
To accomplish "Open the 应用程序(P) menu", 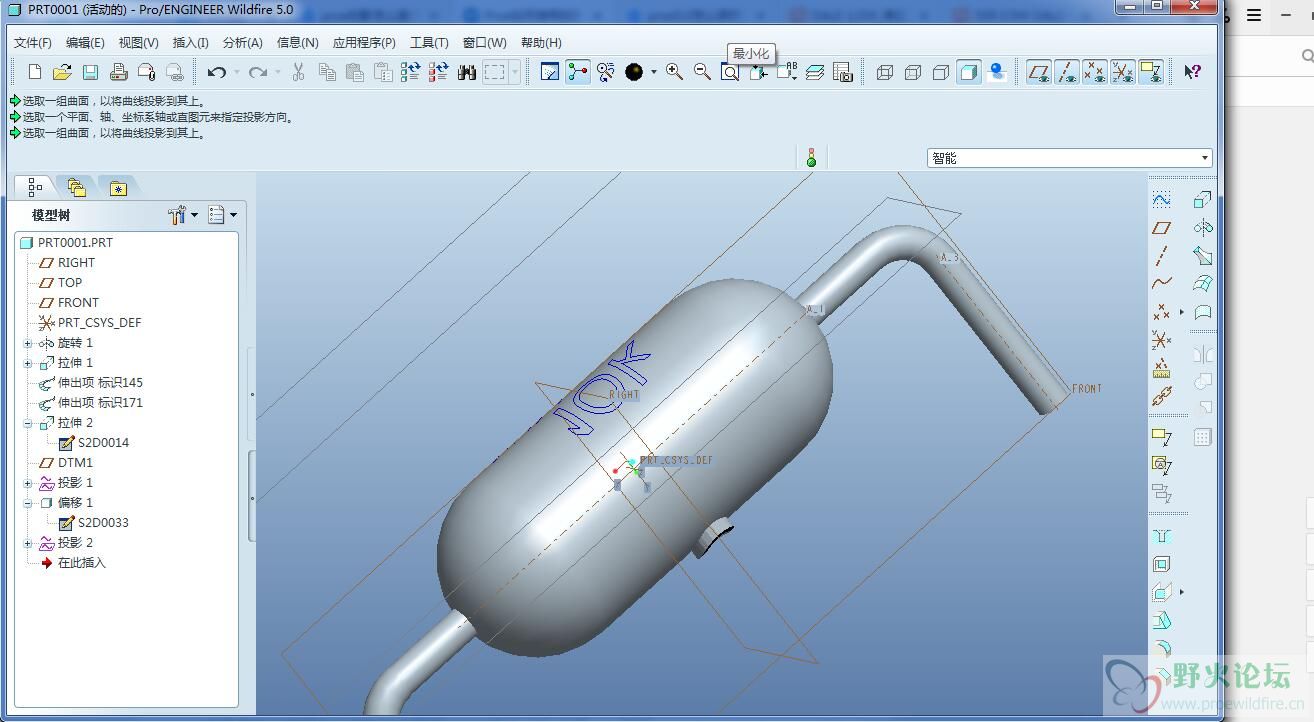I will coord(364,43).
